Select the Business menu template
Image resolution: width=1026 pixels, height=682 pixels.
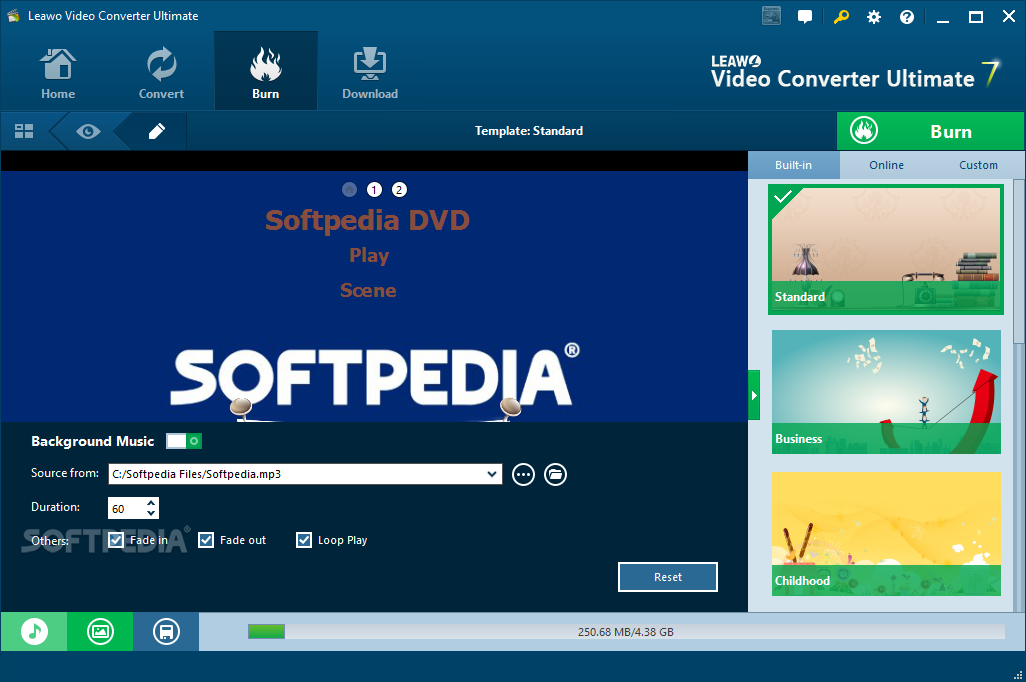[x=886, y=392]
